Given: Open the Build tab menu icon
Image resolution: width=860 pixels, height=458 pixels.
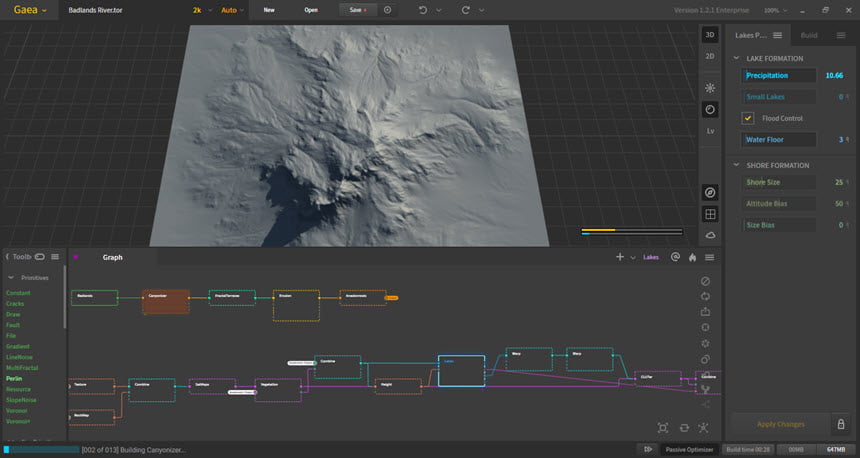Looking at the screenshot, I should [841, 35].
